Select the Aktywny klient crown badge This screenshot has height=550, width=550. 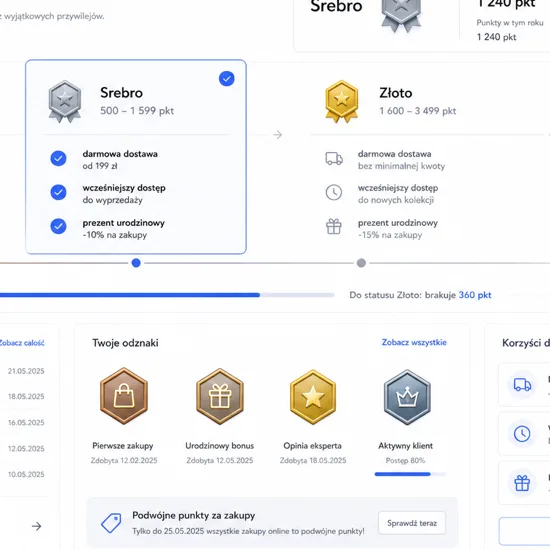(x=407, y=397)
